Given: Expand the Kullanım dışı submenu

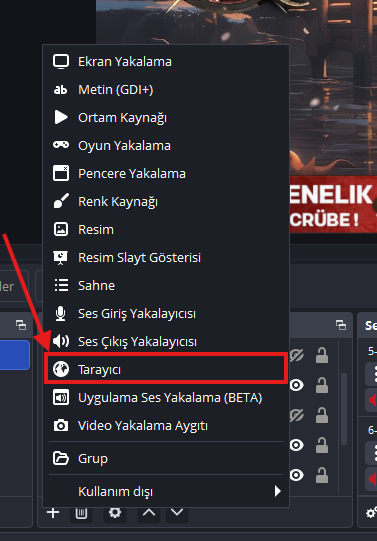Looking at the screenshot, I should click(x=166, y=491).
